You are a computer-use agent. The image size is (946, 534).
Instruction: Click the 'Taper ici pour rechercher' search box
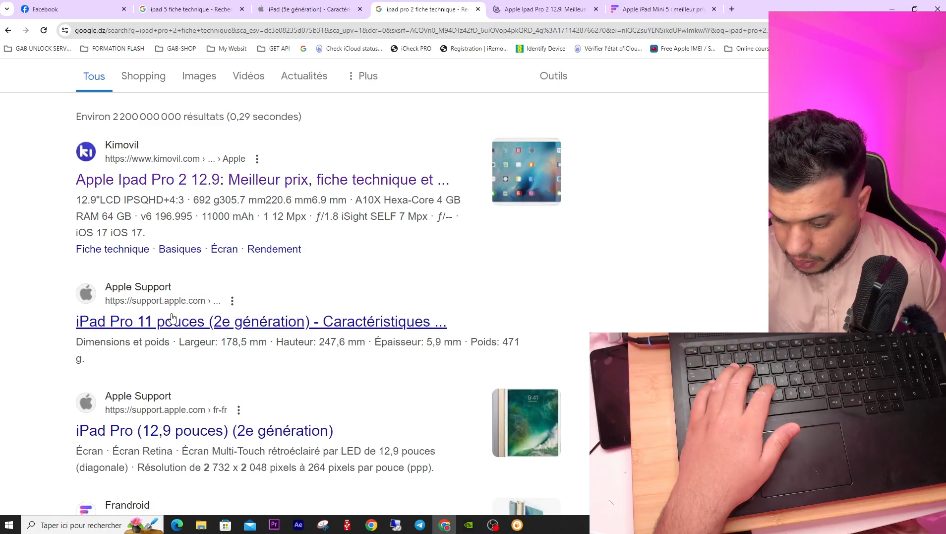93,525
